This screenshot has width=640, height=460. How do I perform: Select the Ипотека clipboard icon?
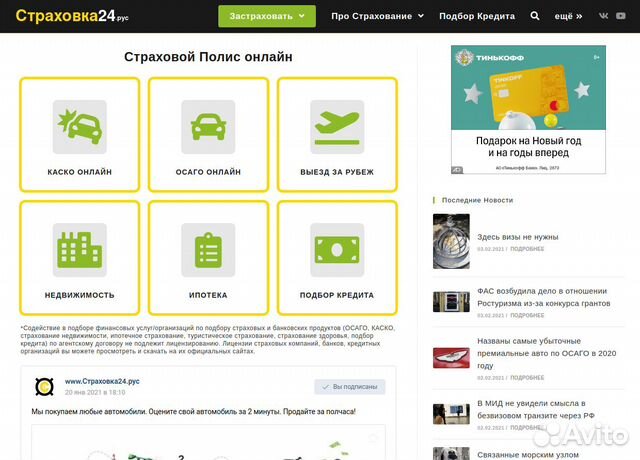pos(208,249)
